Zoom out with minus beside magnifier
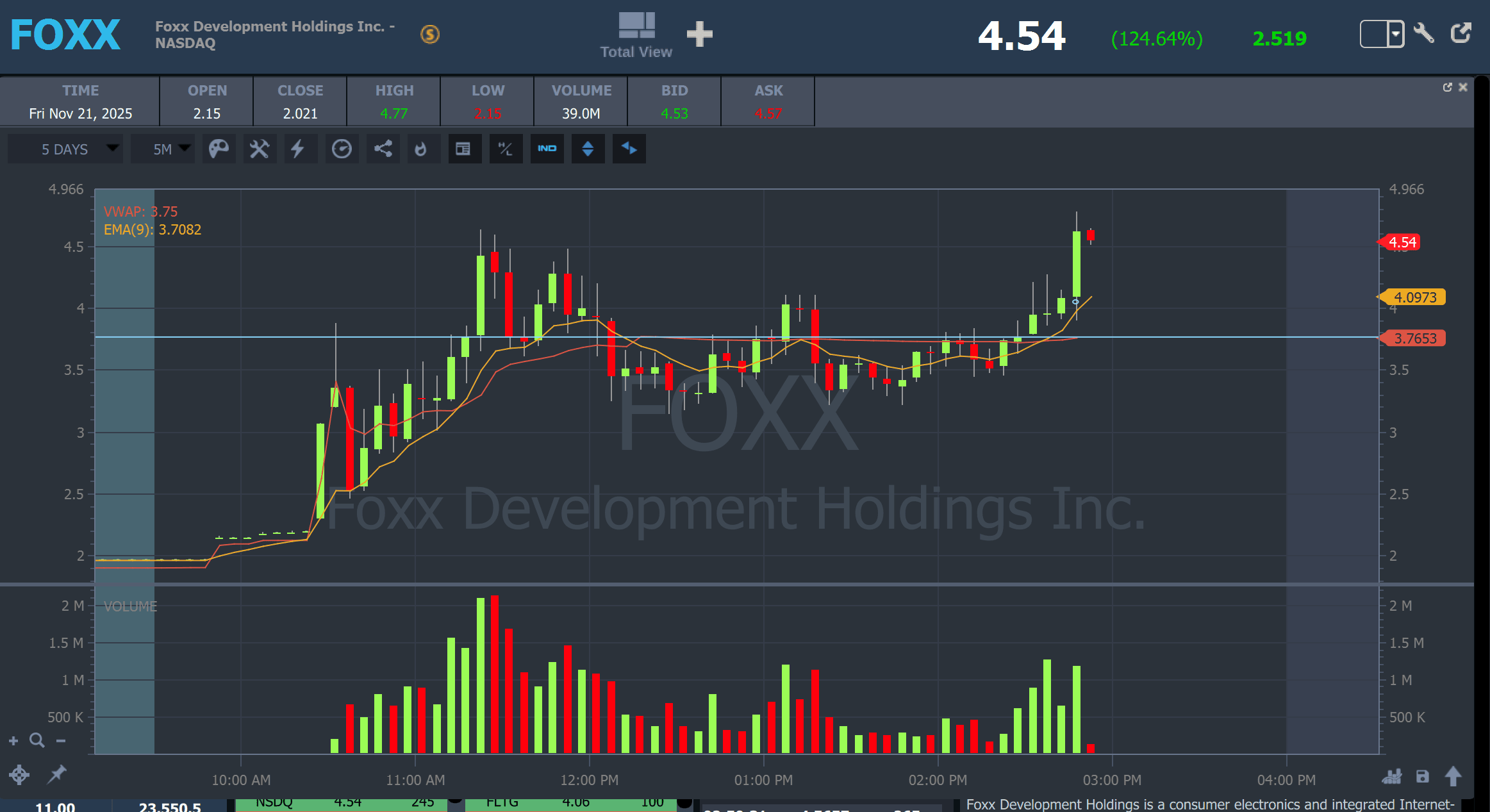 (61, 741)
